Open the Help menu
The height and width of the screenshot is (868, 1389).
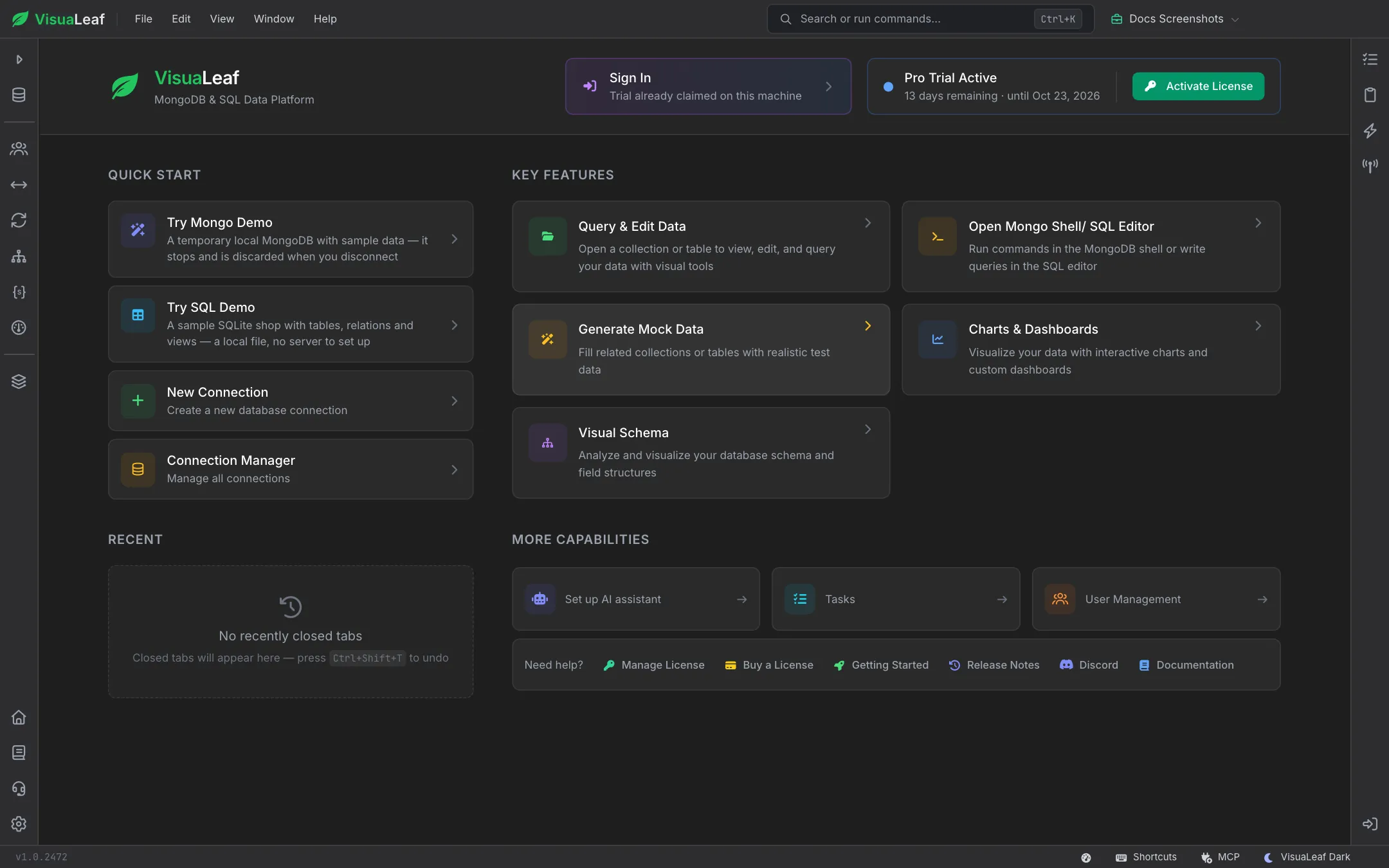click(325, 19)
